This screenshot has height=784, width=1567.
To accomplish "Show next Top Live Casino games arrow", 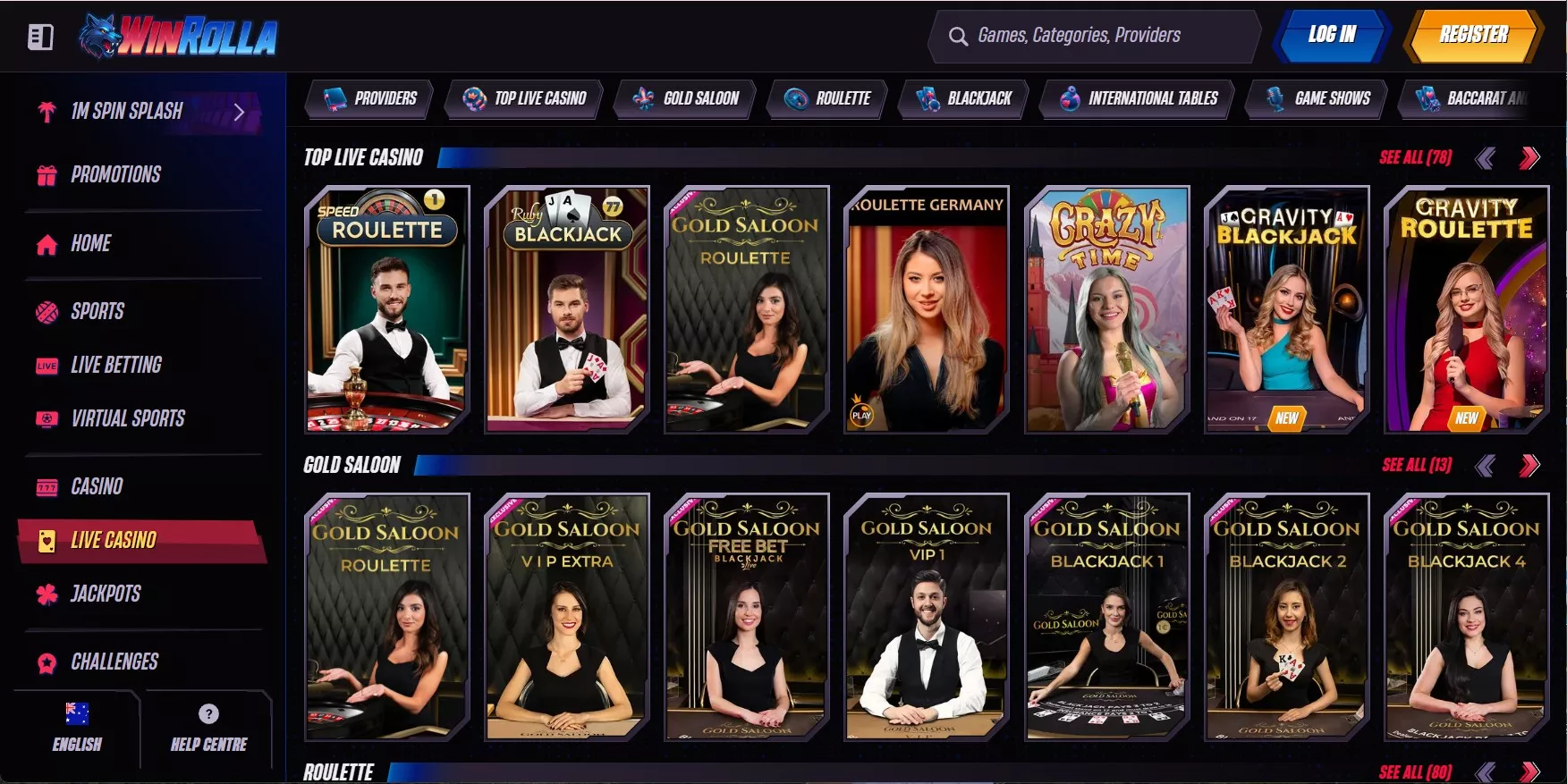I will [x=1529, y=158].
